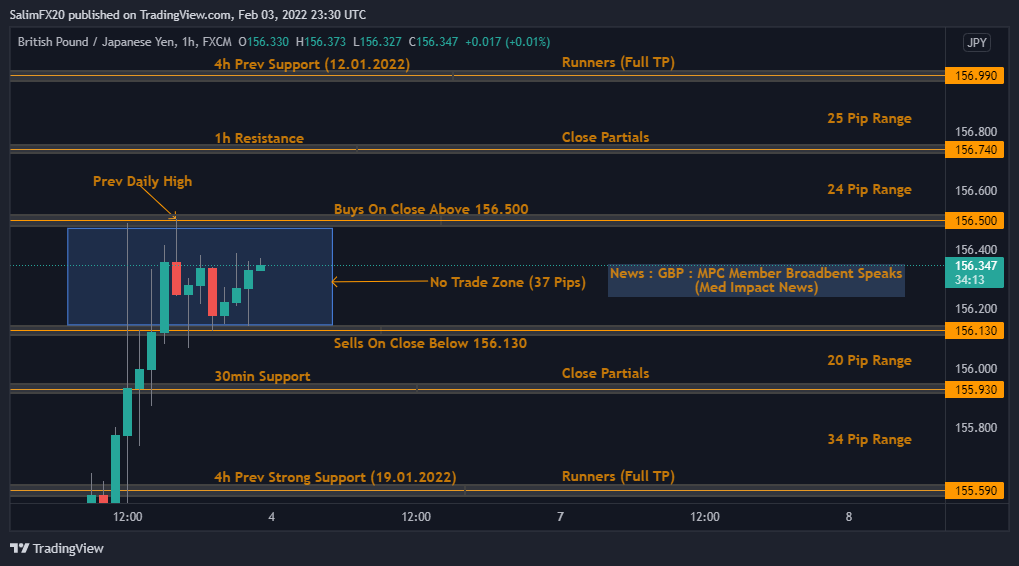Click 'No Trade Zone (37 Pips)' arrow label
1019x566 pixels.
(507, 283)
